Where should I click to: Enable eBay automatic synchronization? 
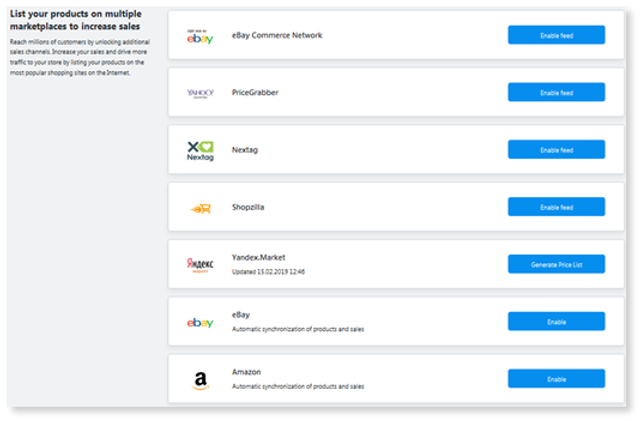point(556,322)
